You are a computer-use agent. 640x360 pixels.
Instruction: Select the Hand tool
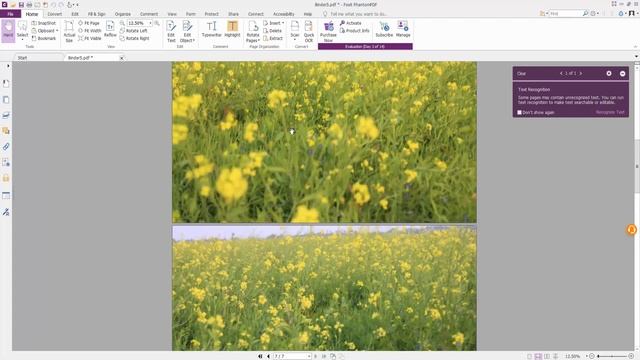tap(8, 31)
